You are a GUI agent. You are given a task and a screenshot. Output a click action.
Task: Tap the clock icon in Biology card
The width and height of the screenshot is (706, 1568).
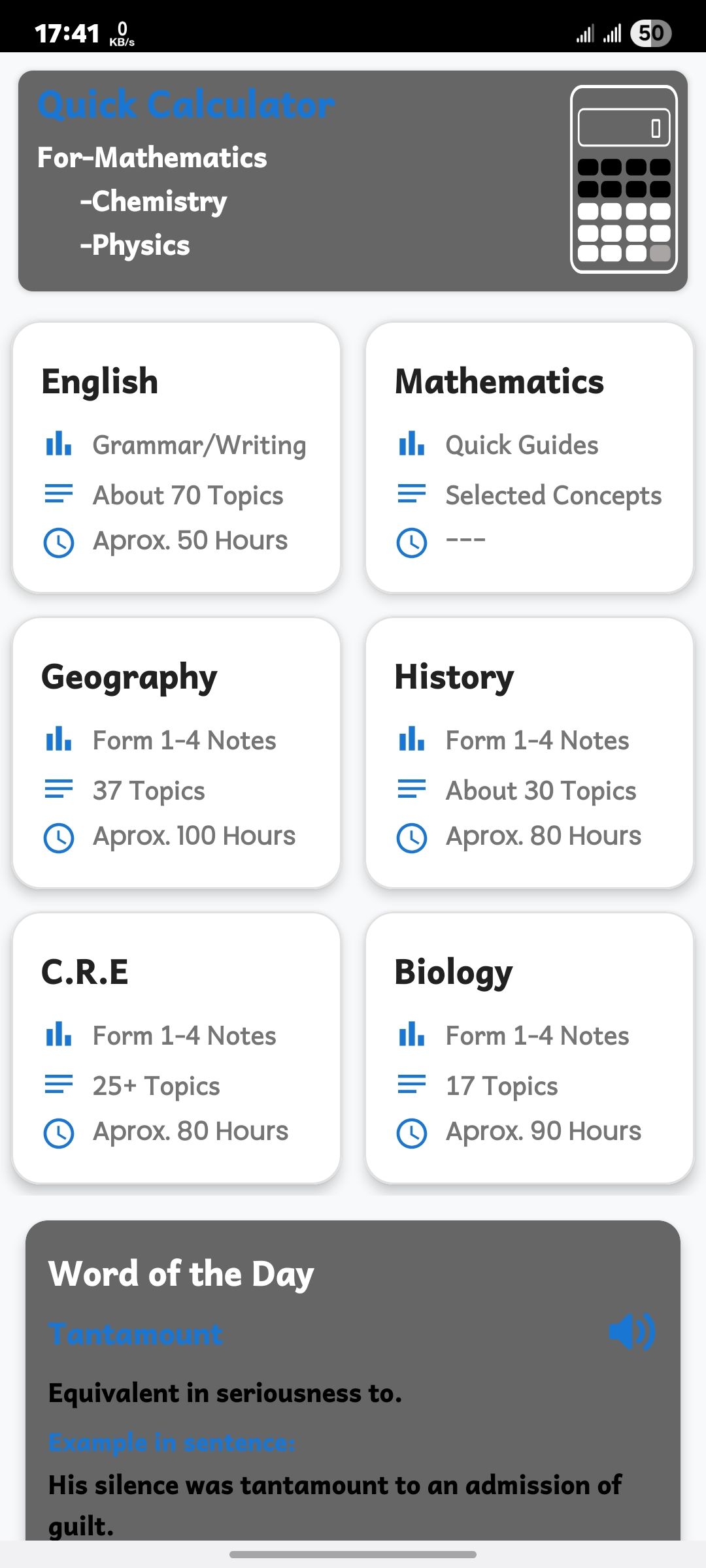(x=412, y=1133)
